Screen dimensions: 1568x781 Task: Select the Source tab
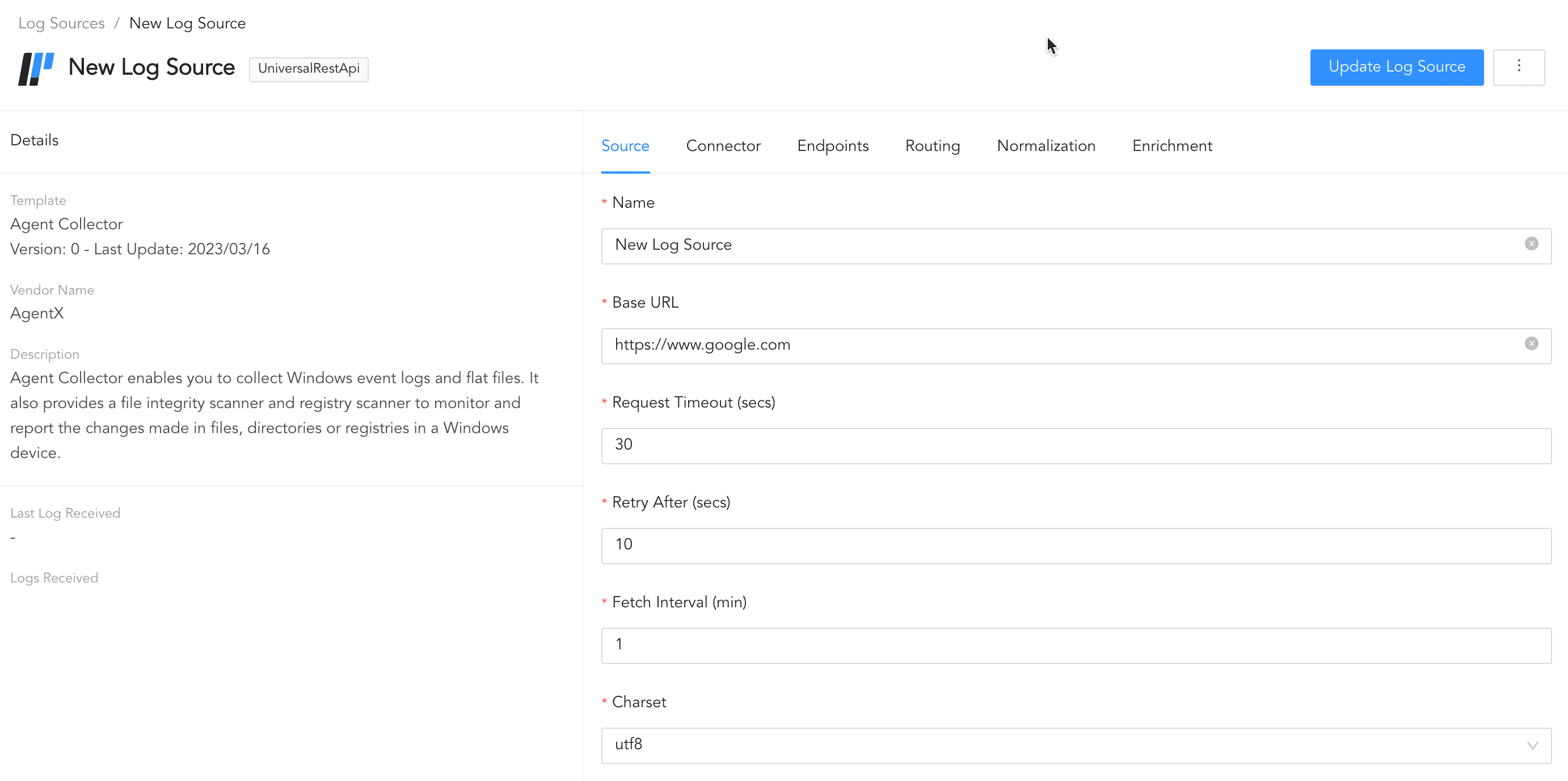pos(625,146)
